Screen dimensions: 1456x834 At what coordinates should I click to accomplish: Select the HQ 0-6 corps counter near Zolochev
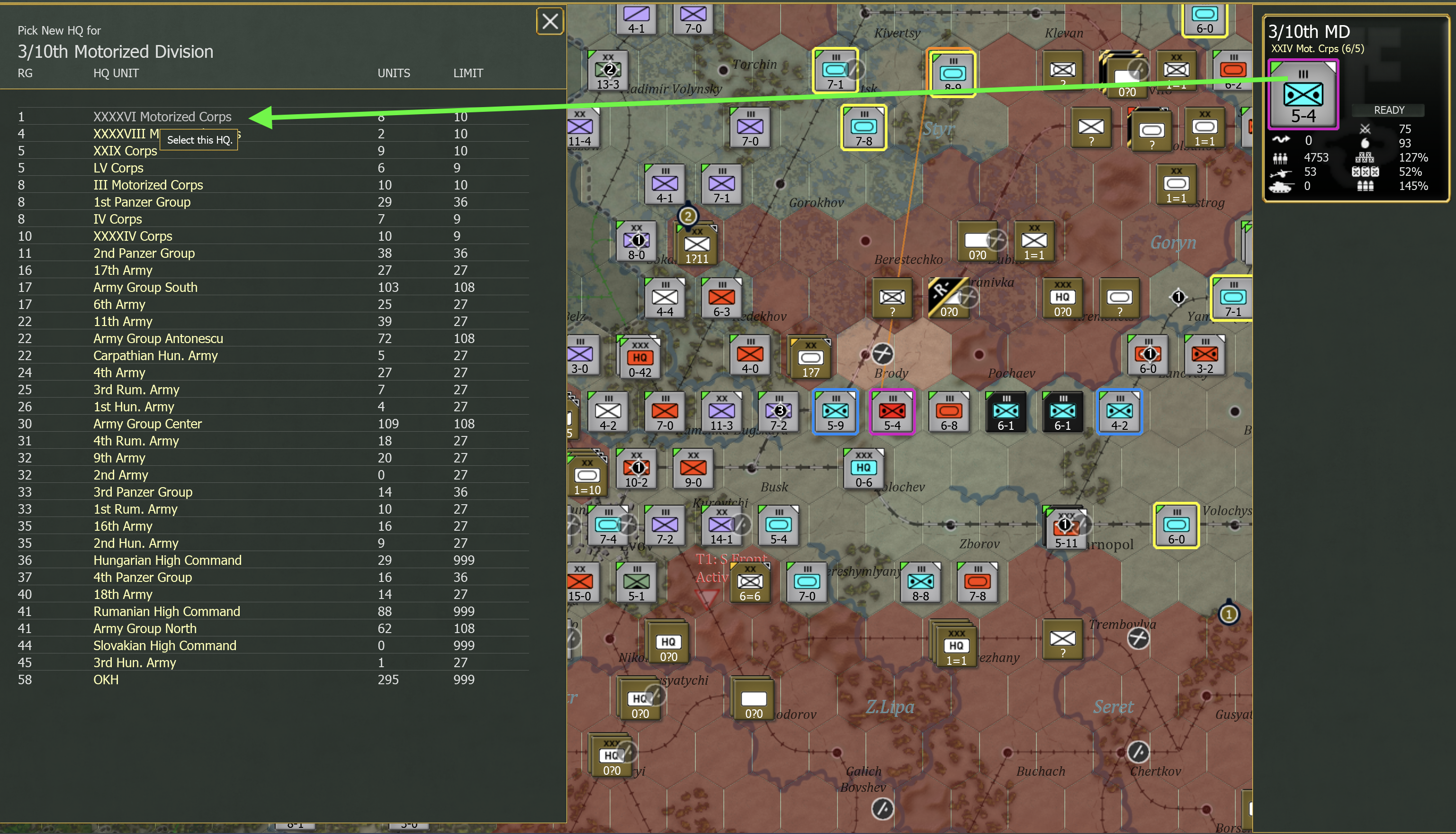point(863,469)
